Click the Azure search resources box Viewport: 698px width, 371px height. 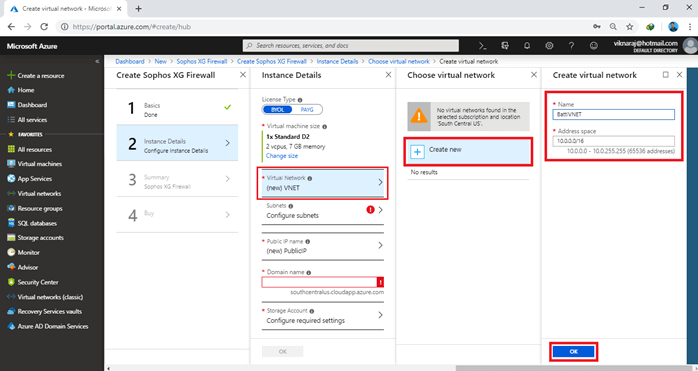[x=351, y=45]
